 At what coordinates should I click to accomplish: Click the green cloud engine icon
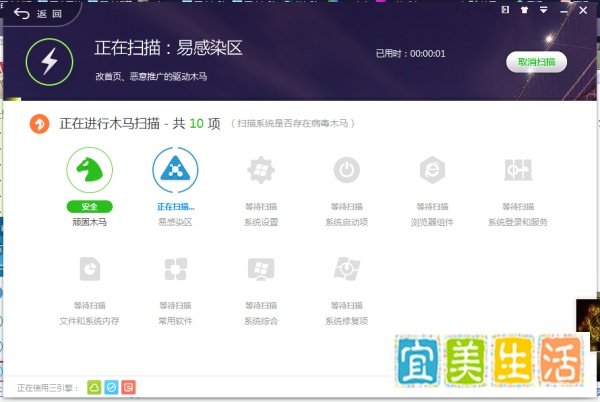(x=94, y=387)
